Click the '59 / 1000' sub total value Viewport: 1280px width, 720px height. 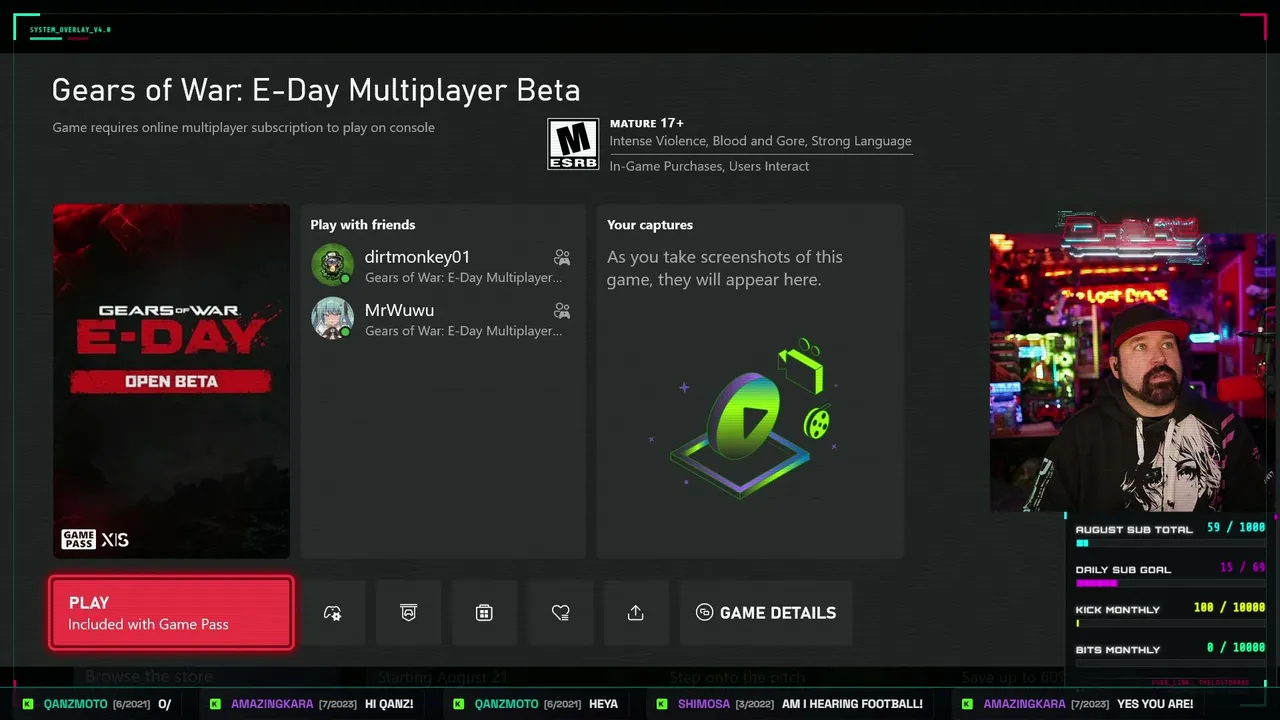(1236, 527)
